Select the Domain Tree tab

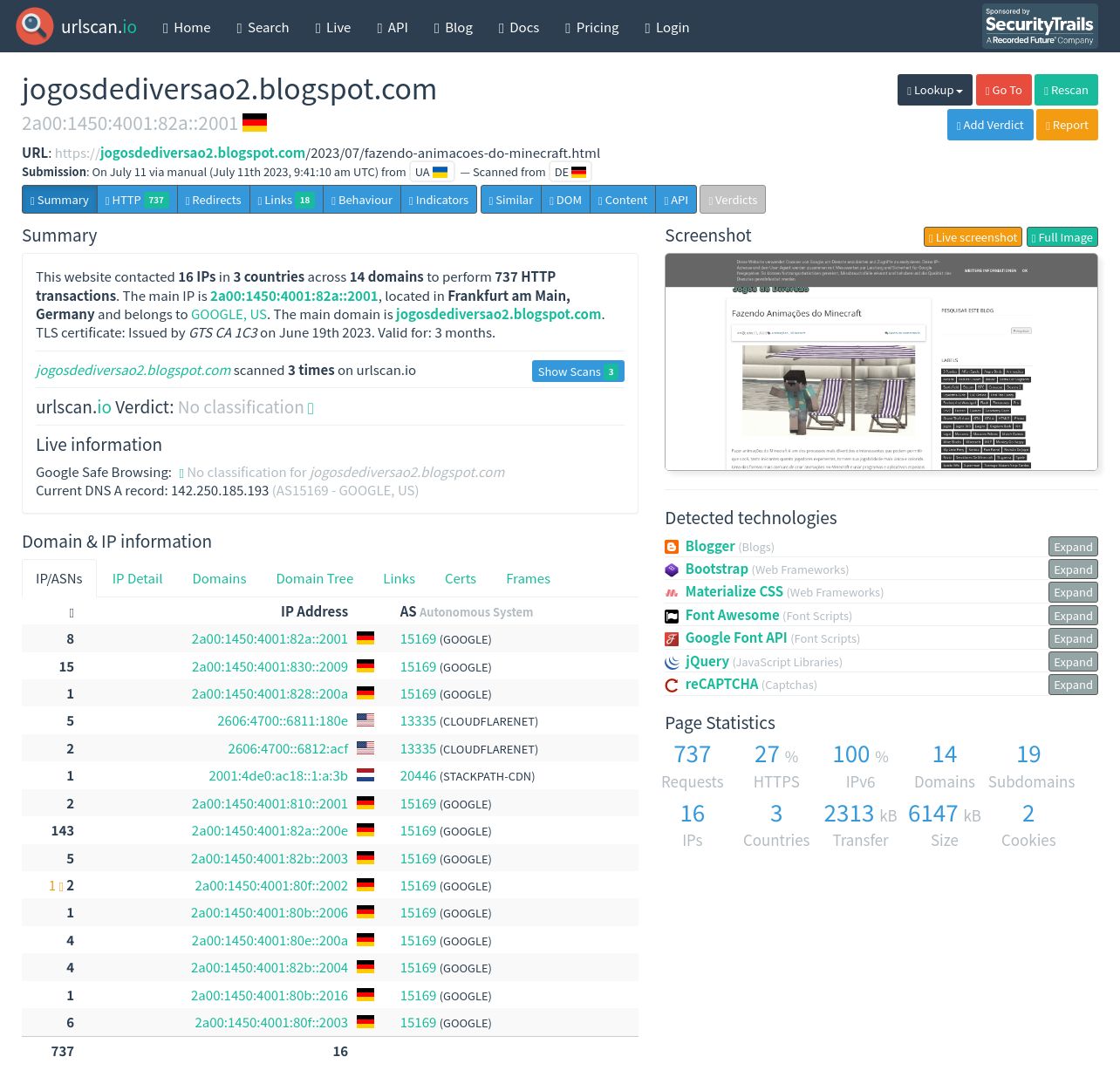(x=315, y=578)
